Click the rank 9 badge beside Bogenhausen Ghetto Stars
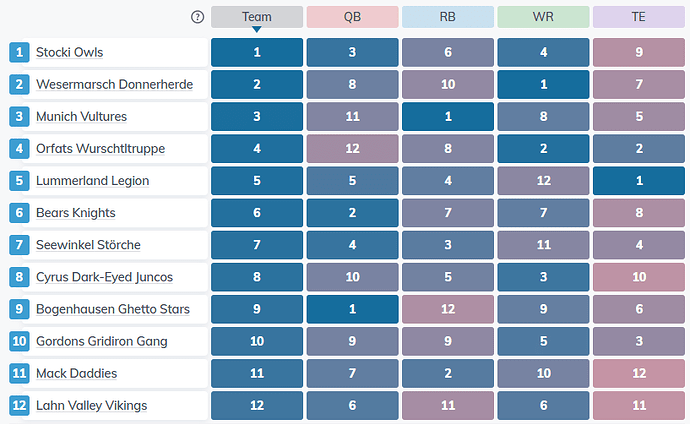 (x=19, y=309)
